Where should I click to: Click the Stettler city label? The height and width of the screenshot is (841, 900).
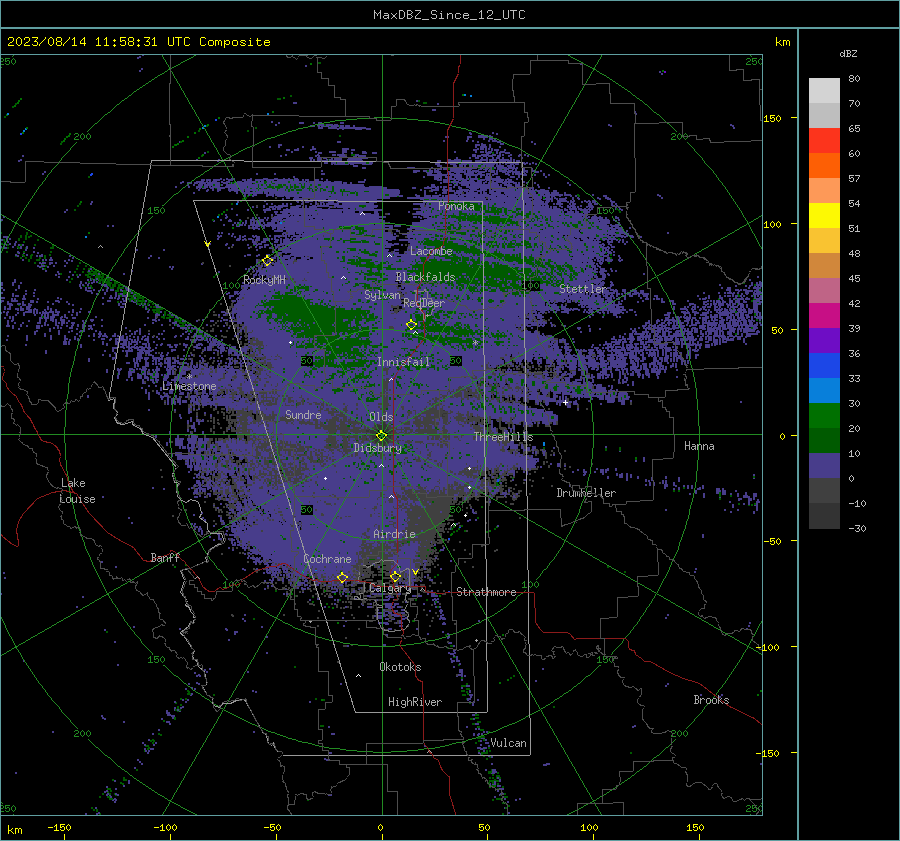click(x=583, y=289)
